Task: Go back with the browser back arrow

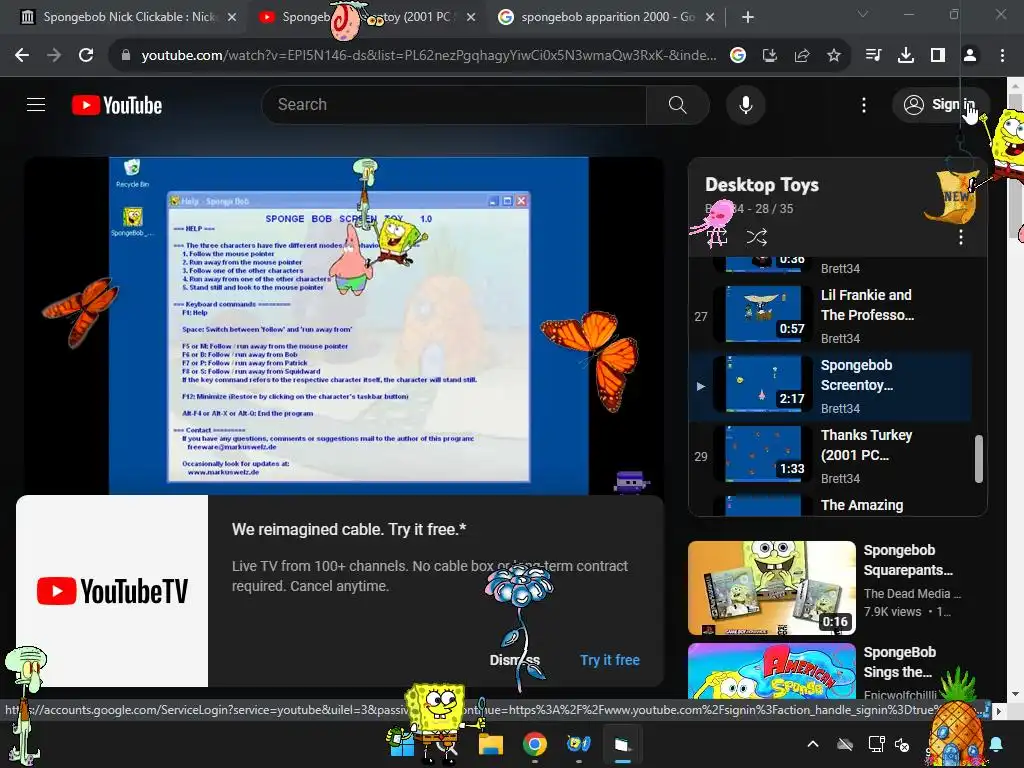Action: point(22,56)
